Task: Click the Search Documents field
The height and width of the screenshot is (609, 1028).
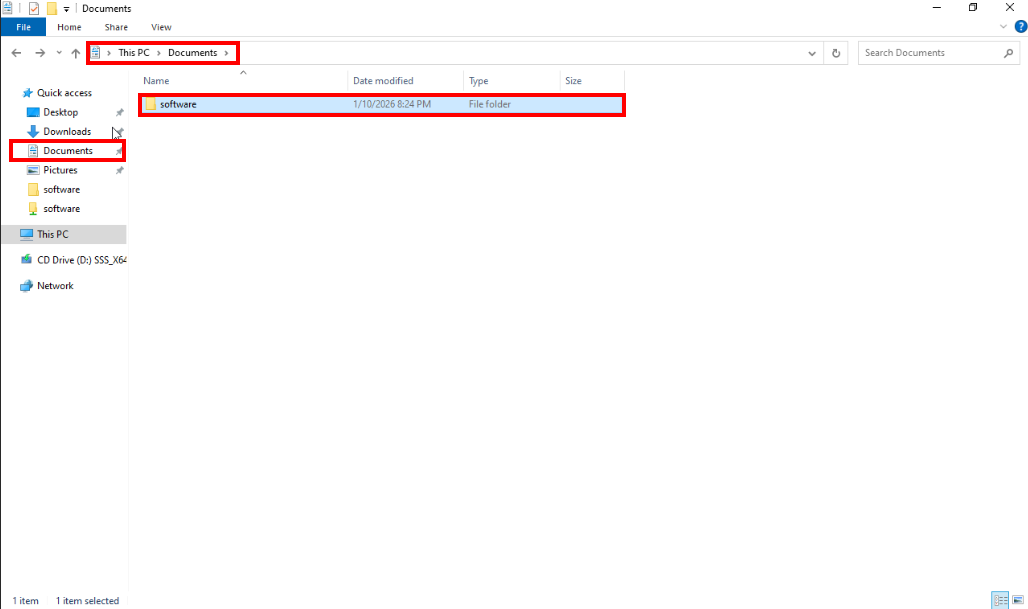Action: (x=930, y=53)
